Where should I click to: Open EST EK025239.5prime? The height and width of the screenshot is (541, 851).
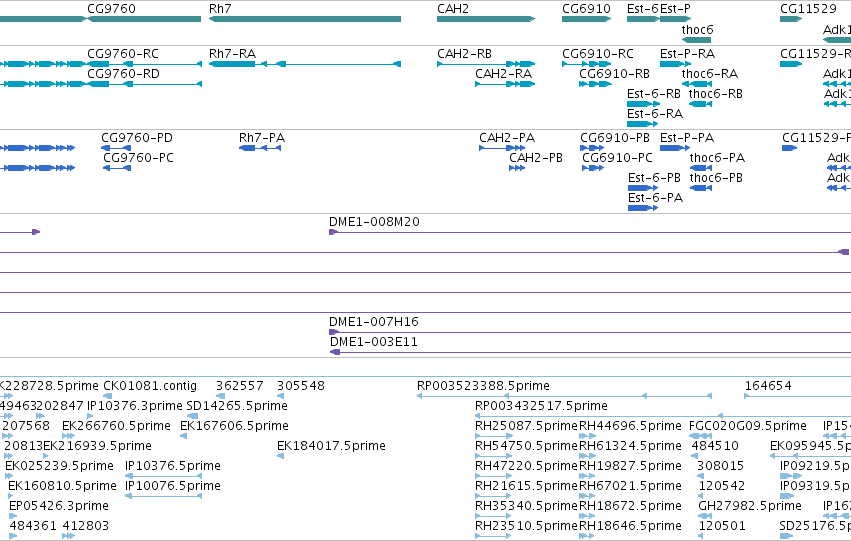click(x=59, y=466)
